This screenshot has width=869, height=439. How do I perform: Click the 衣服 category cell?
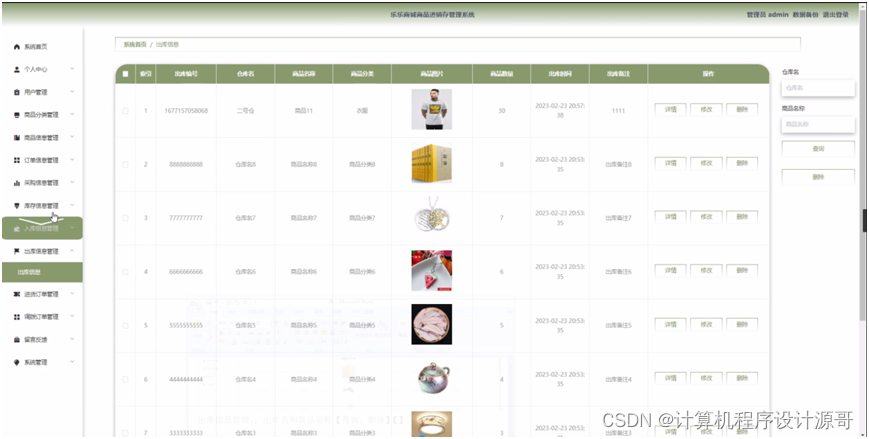click(x=362, y=111)
